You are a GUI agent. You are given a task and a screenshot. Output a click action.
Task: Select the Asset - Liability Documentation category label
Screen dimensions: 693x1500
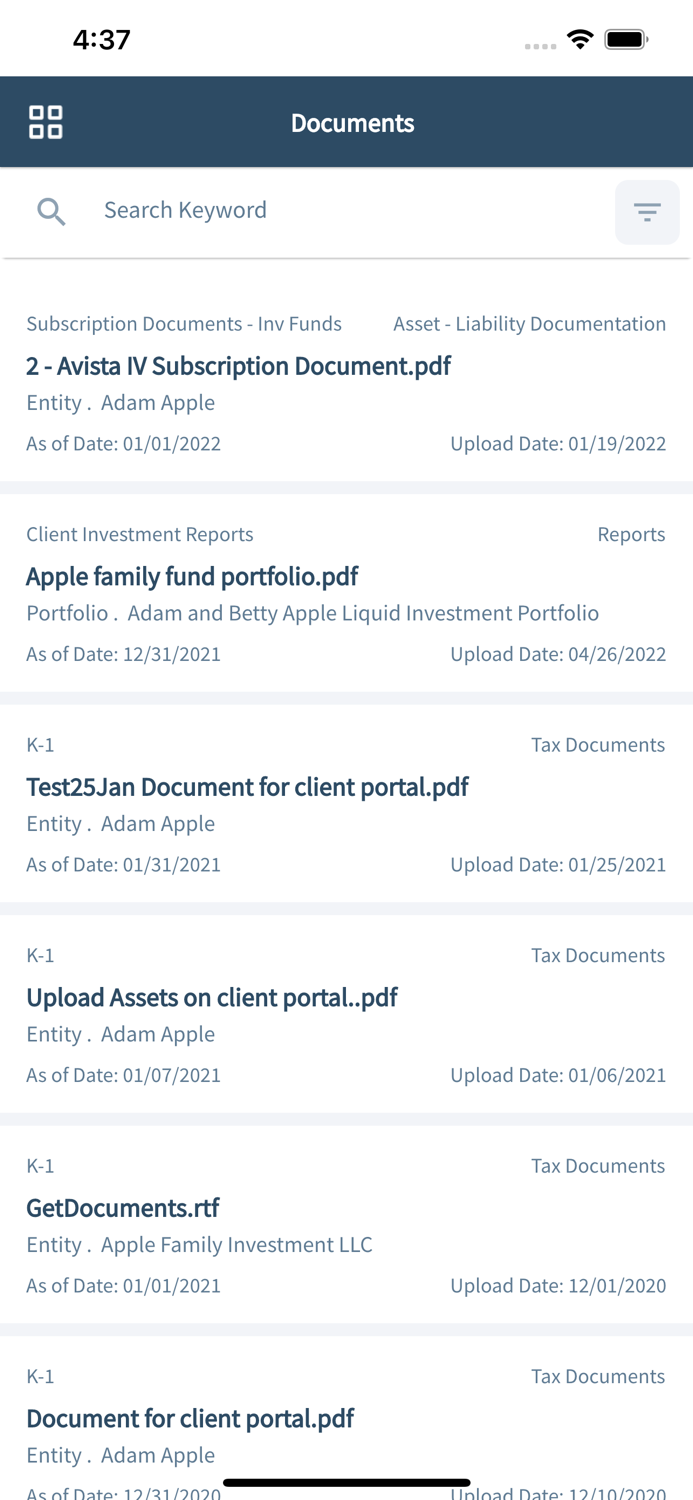pos(529,324)
